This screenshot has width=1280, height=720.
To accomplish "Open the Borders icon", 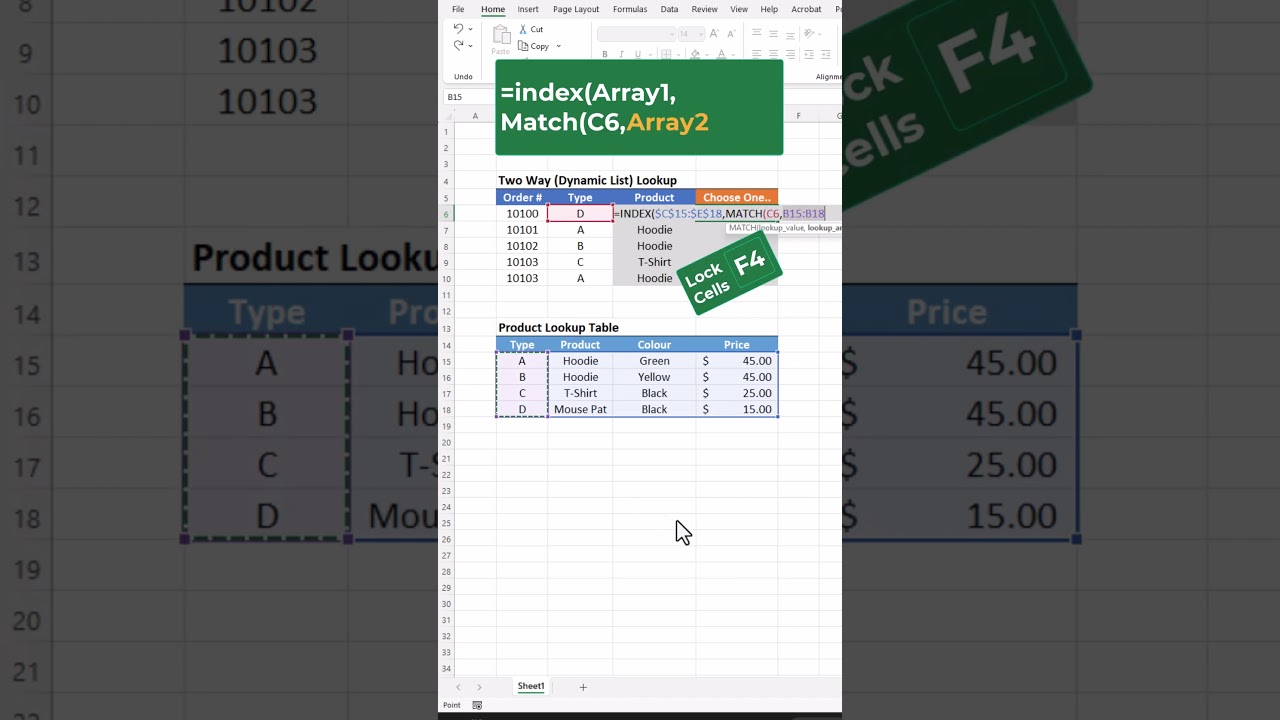I will pyautogui.click(x=666, y=54).
